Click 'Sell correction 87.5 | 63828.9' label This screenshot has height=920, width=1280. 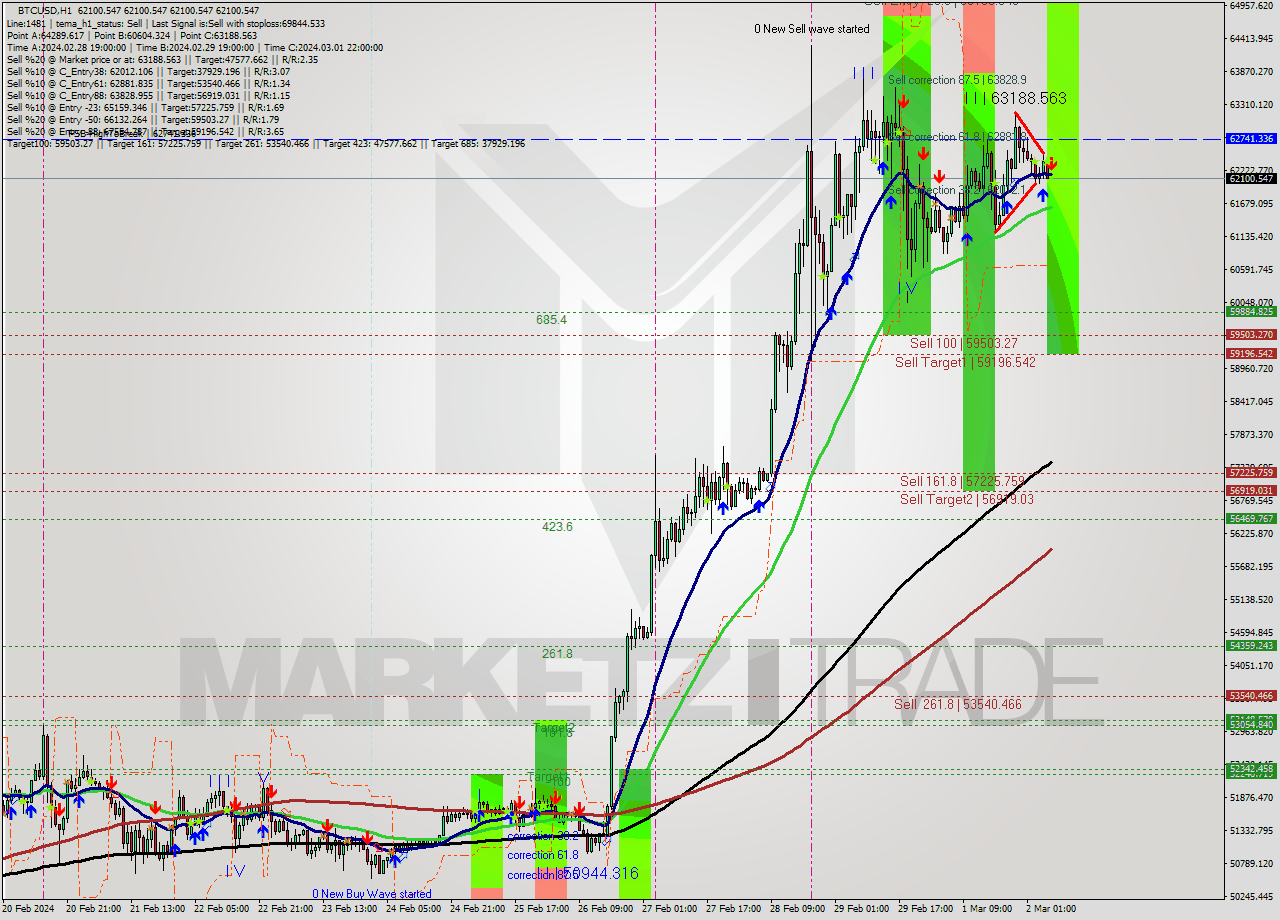(957, 79)
